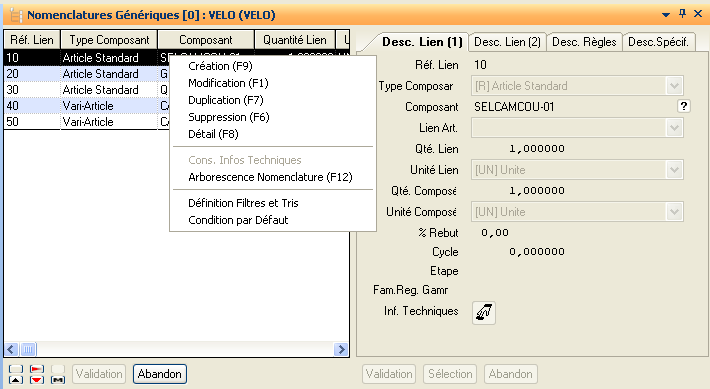Viewport: 710px width, 389px height.
Task: Open the title bar dropdown arrow menu
Action: click(x=666, y=14)
